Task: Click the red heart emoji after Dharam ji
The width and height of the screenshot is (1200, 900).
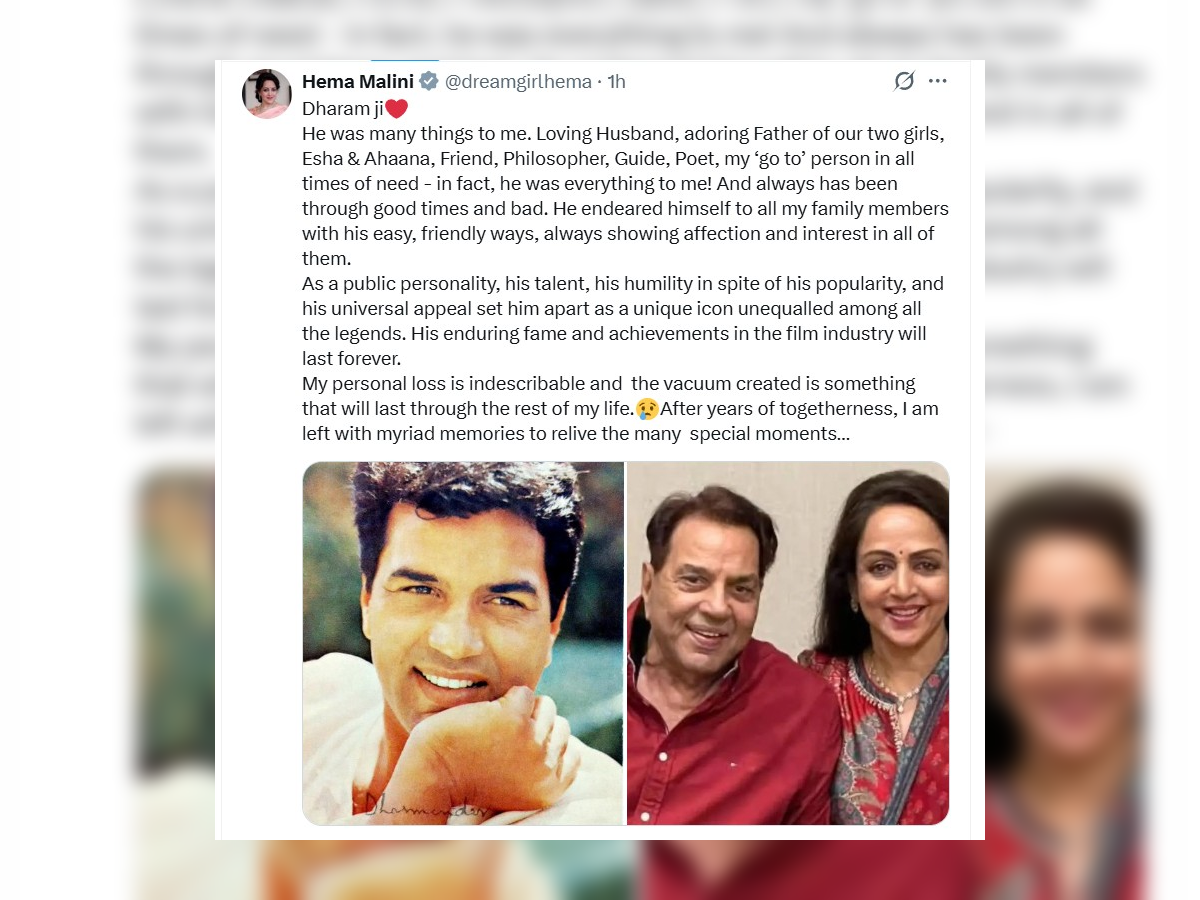Action: click(x=397, y=108)
